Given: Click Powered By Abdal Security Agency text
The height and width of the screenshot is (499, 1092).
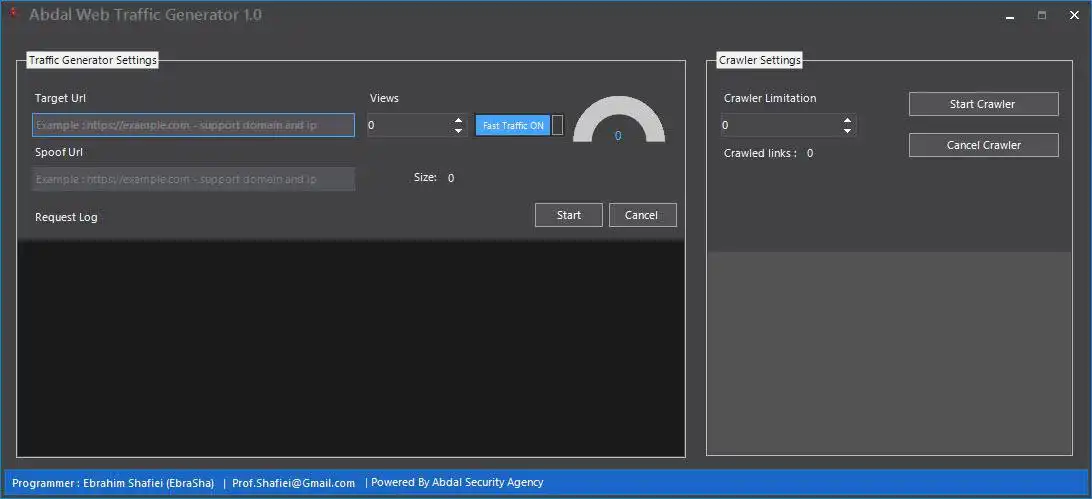Looking at the screenshot, I should 458,482.
